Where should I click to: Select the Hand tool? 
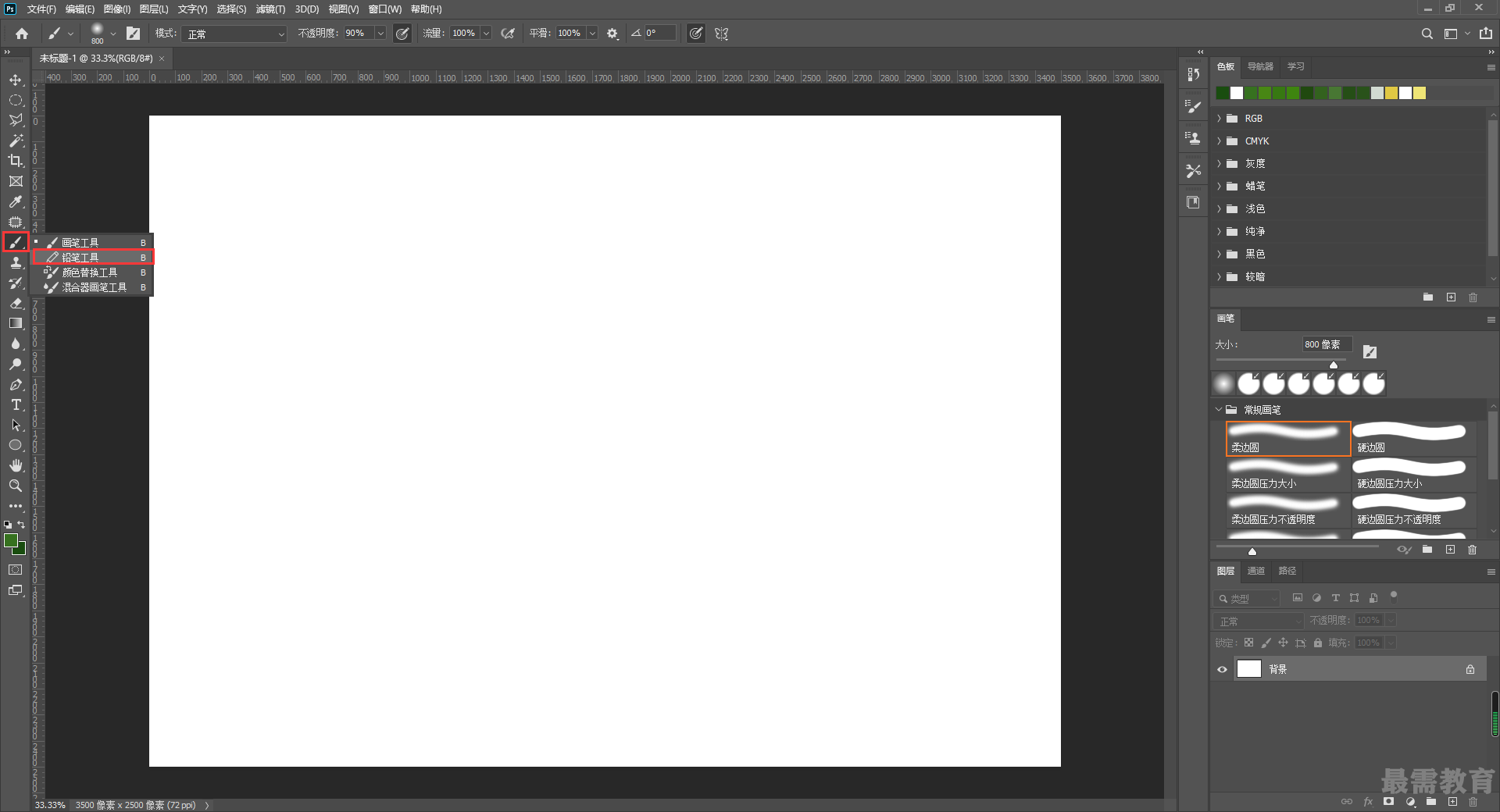[x=16, y=465]
